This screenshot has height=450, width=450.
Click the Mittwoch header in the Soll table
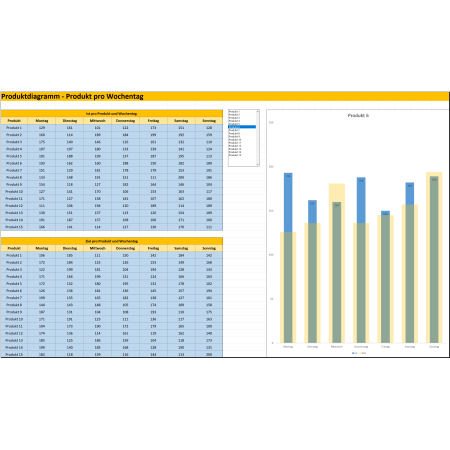(98, 248)
